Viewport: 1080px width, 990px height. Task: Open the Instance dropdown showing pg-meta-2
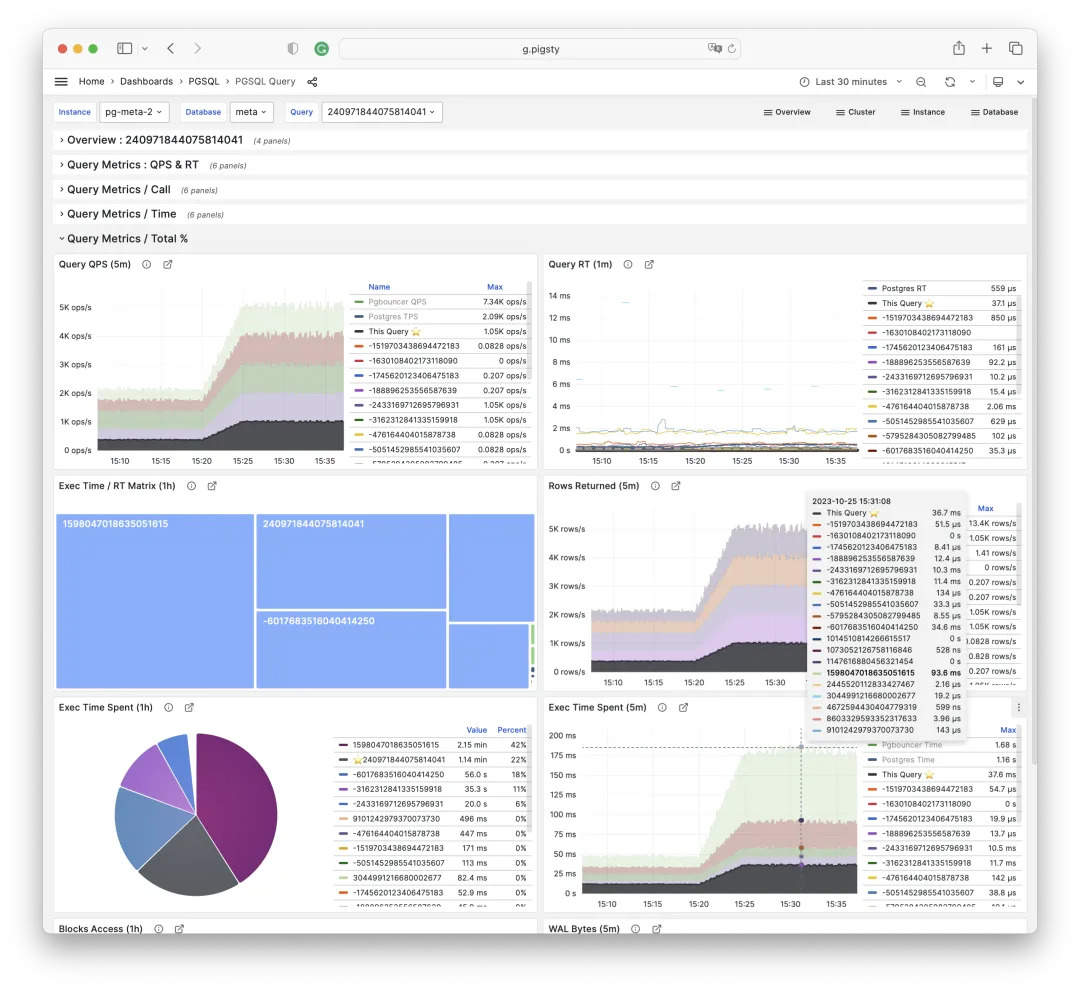(133, 112)
